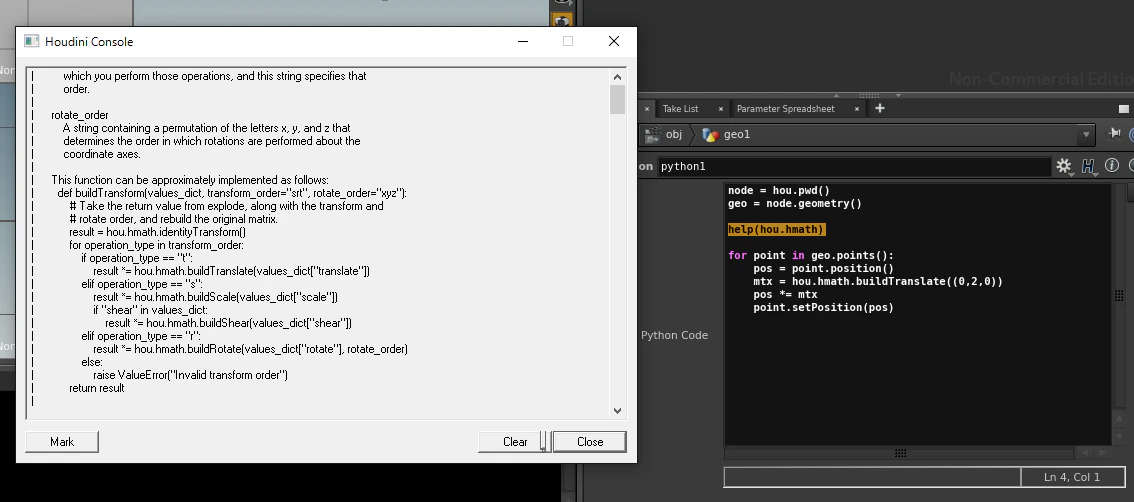
Task: Click the code editor scroll-right arrow
Action: (x=1102, y=453)
